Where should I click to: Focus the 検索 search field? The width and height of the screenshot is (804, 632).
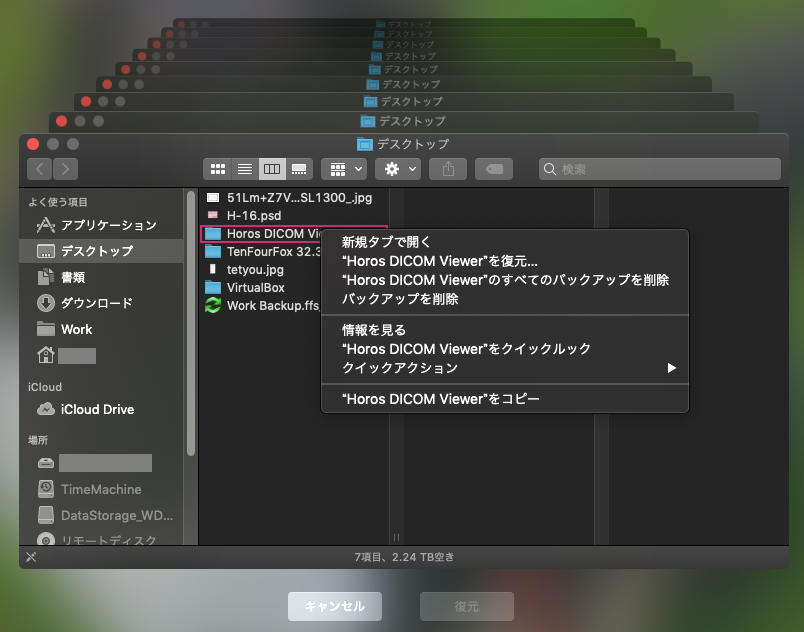[x=659, y=169]
